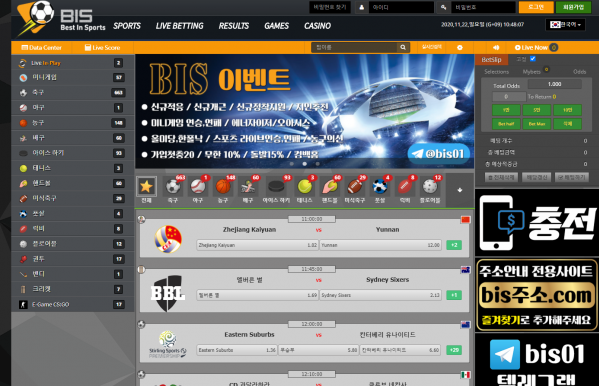Select the American football filter icon
Viewport: 599px width, 386px height.
355,187
